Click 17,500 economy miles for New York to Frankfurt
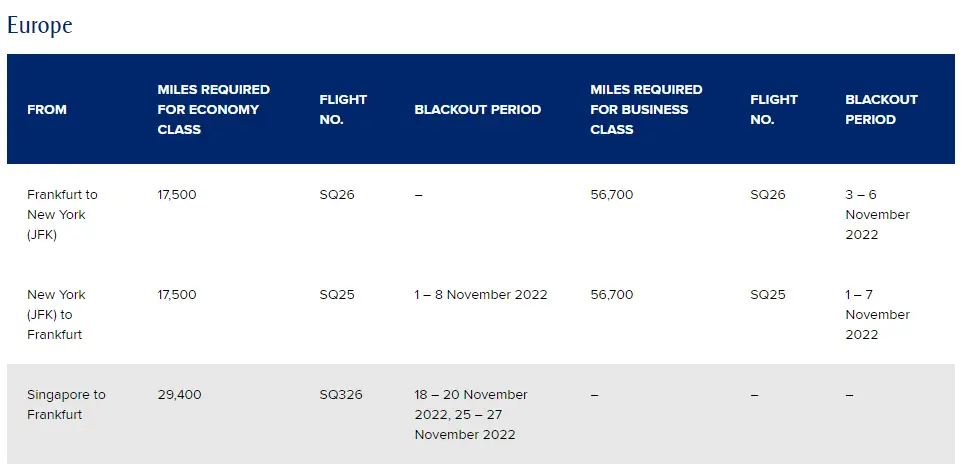 click(177, 295)
